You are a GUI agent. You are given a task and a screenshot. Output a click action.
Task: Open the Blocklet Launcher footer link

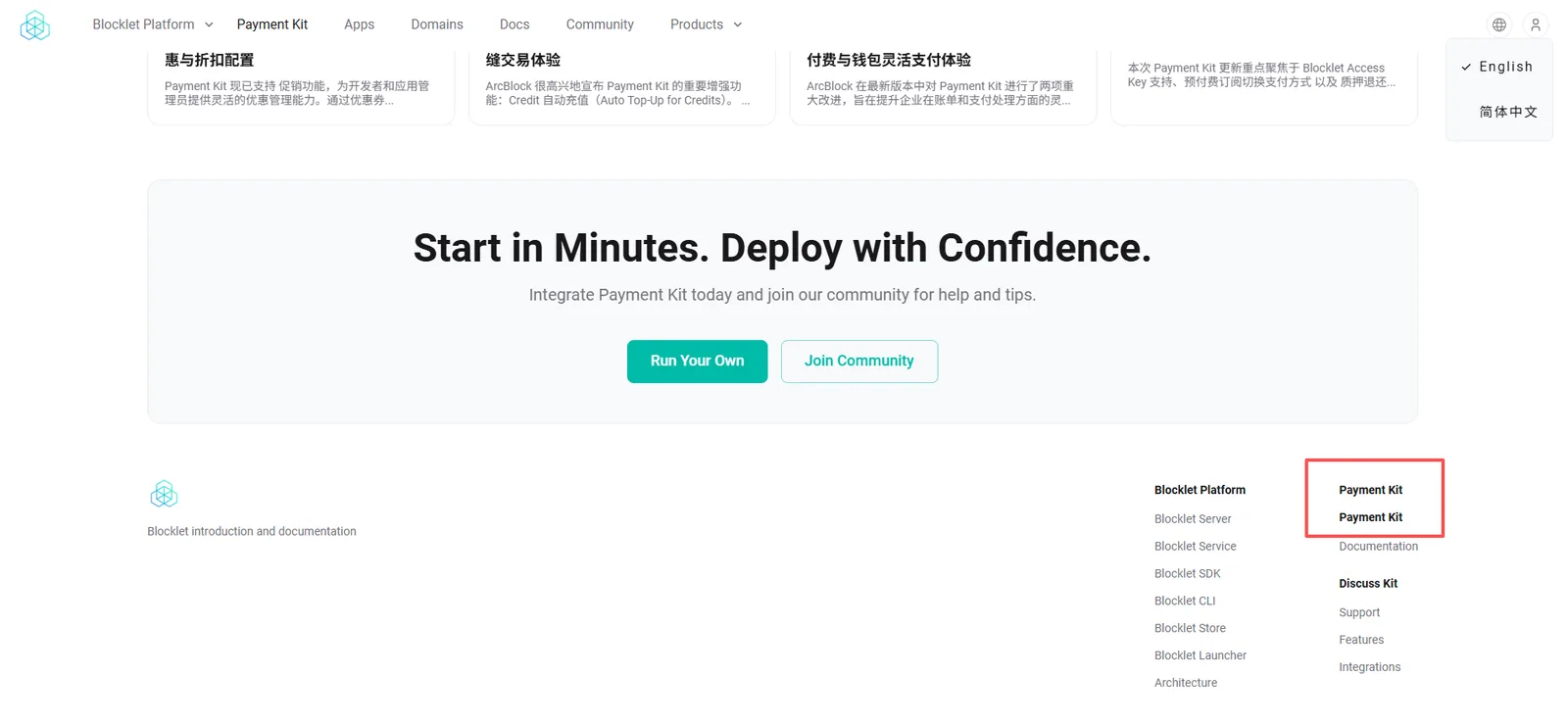1200,656
